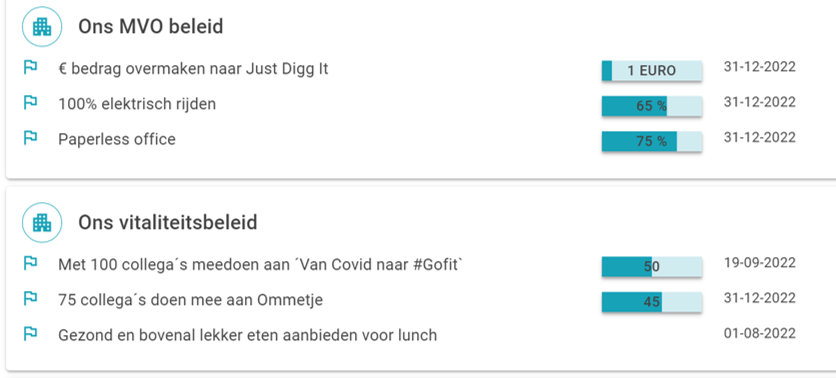Select the Paperless office goal text
Viewport: 836px width, 378px height.
117,139
